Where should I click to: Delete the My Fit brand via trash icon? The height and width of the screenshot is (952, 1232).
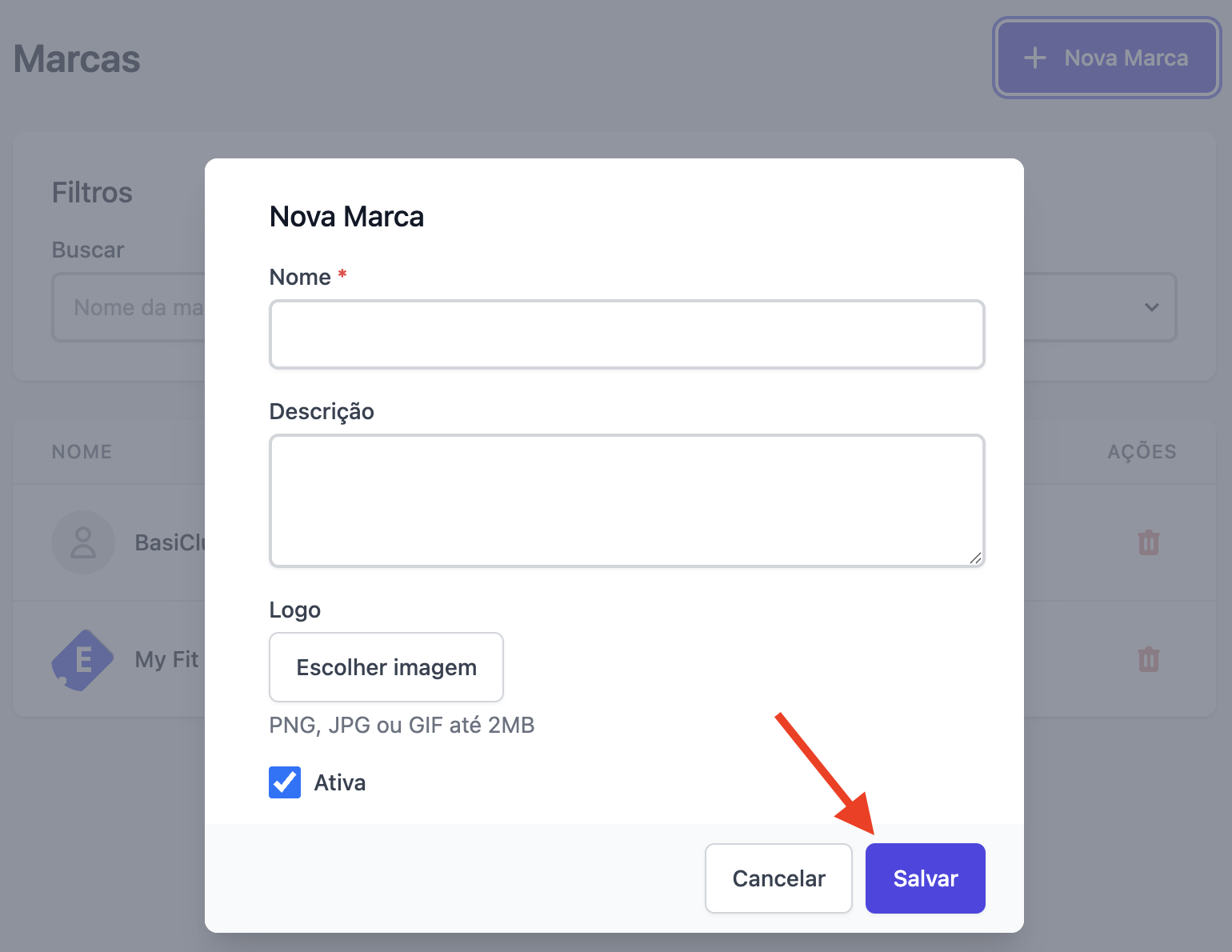(1149, 659)
